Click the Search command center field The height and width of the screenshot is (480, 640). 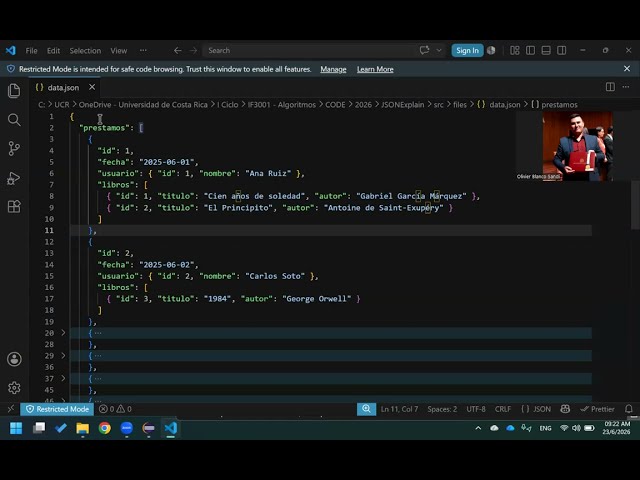tap(322, 50)
